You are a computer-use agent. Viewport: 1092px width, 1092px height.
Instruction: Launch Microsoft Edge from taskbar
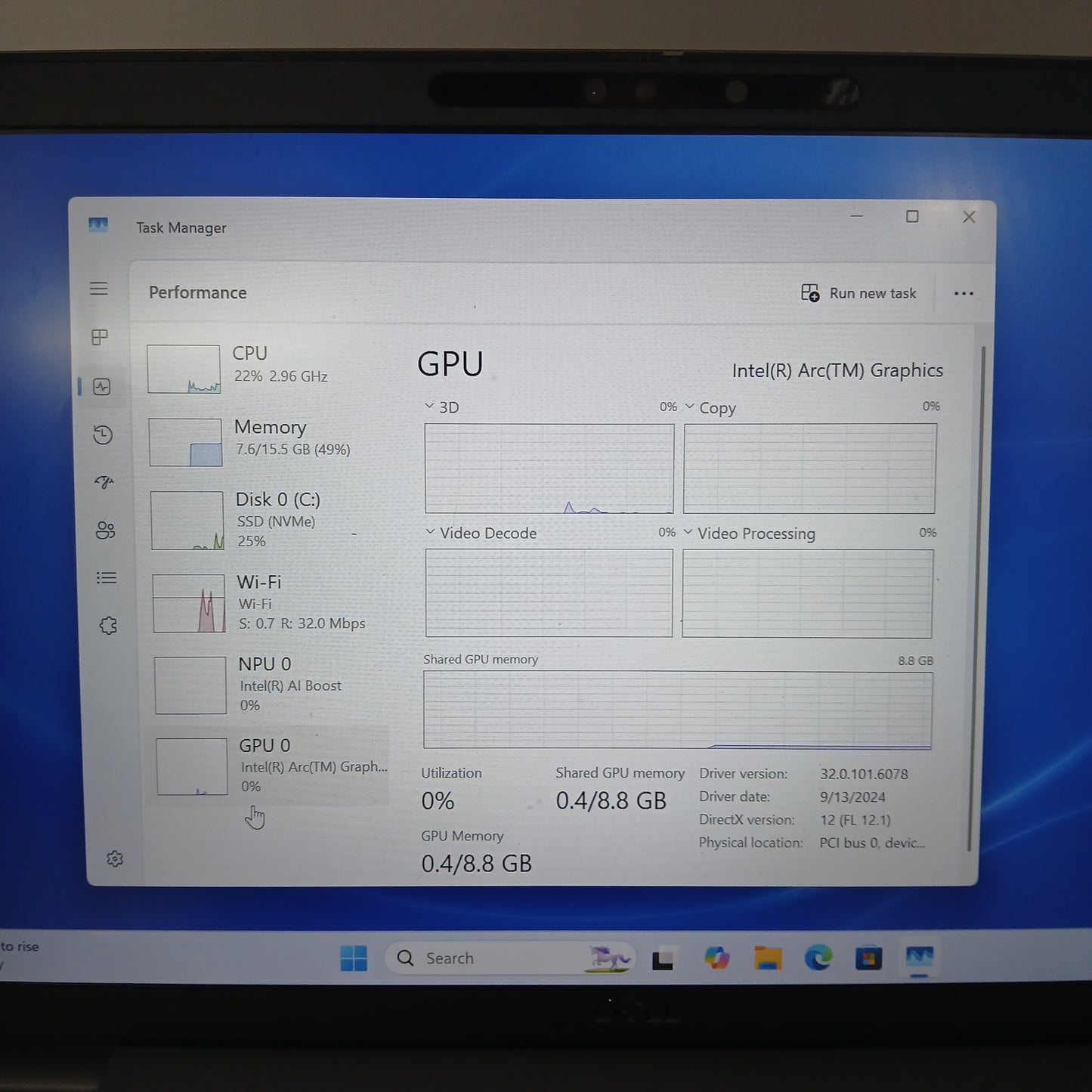818,958
